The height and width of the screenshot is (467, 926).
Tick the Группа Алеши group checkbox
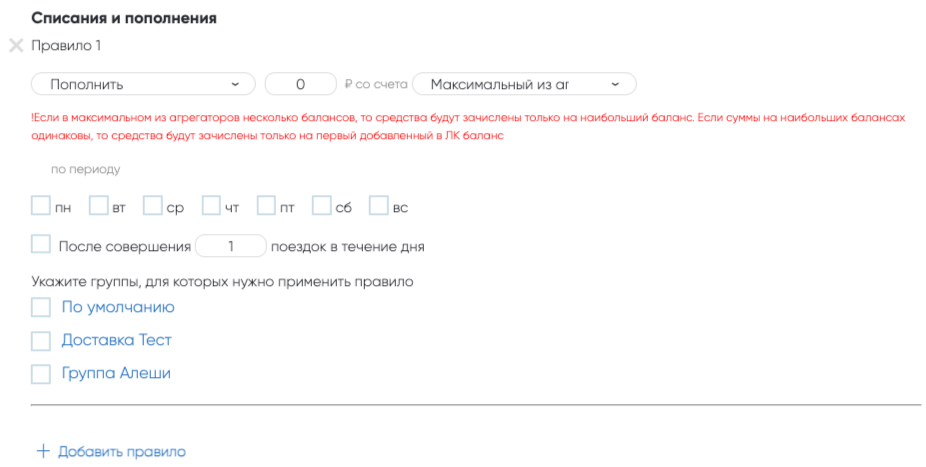[41, 374]
